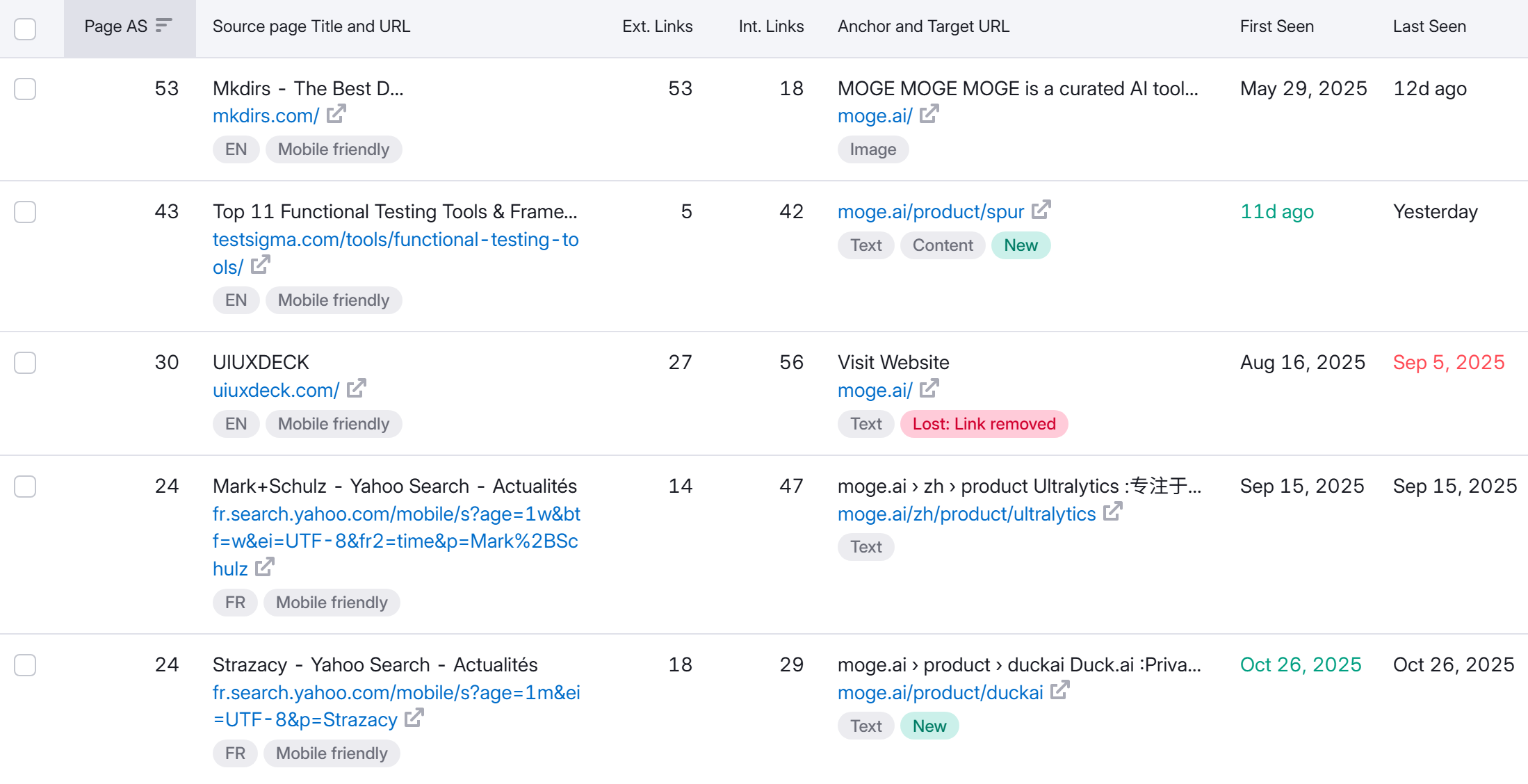
Task: Sort by Last Seen column header
Action: point(1429,26)
